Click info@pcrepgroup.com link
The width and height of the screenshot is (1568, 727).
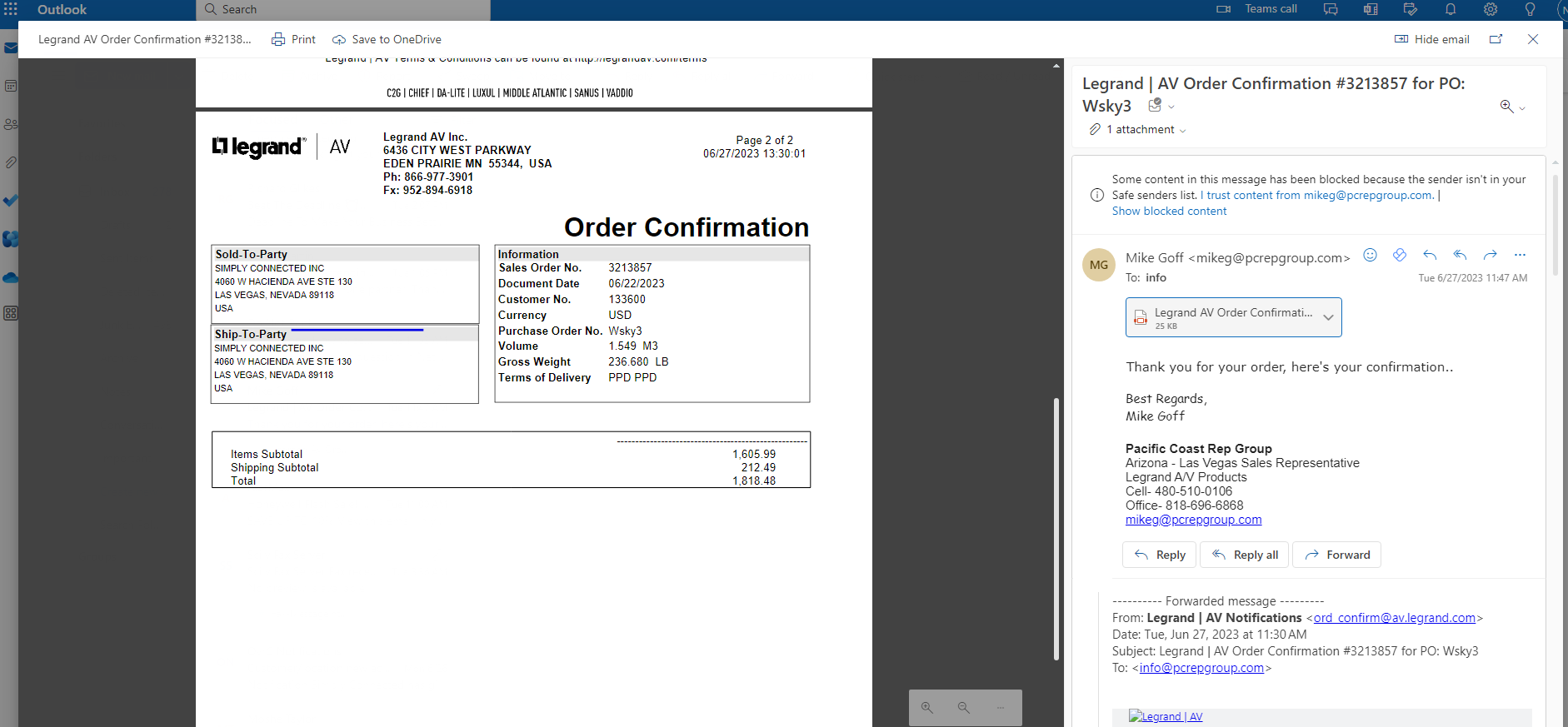1201,668
